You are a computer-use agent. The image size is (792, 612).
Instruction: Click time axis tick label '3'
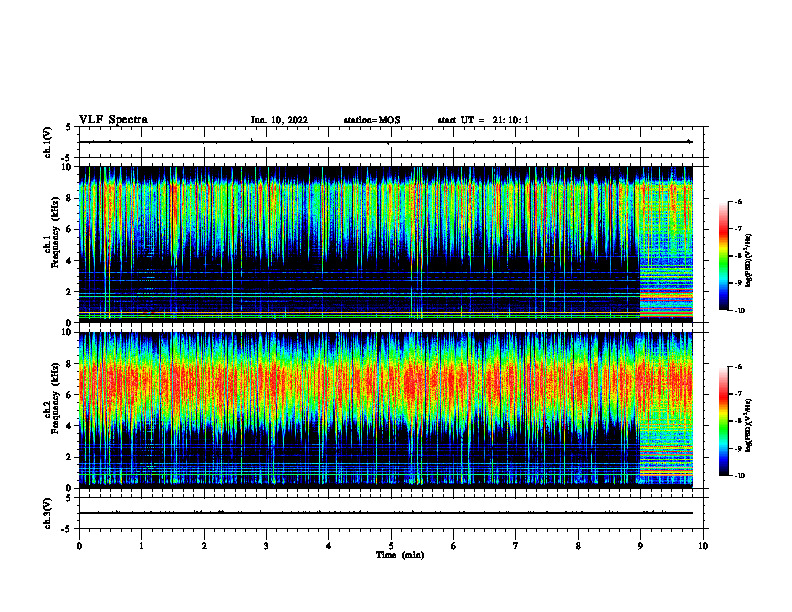pos(266,546)
